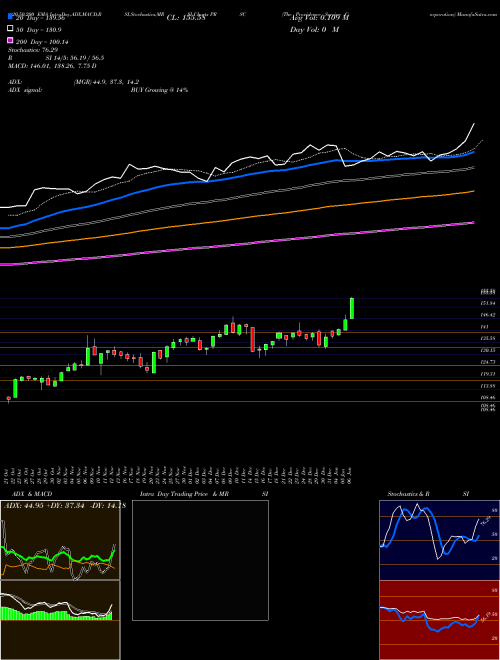The height and width of the screenshot is (660, 500).
Task: Click the BUY Growing @ 14% signal
Action: pyautogui.click(x=159, y=90)
